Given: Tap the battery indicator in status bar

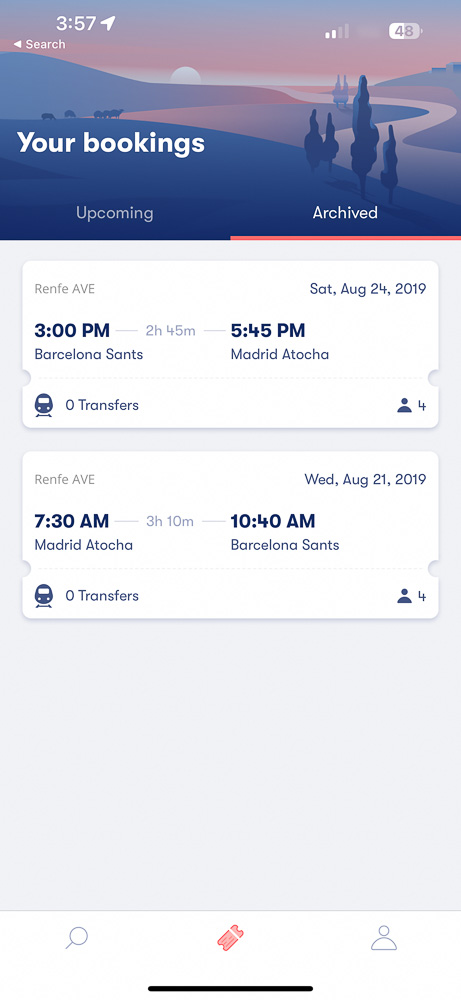Looking at the screenshot, I should (x=406, y=31).
